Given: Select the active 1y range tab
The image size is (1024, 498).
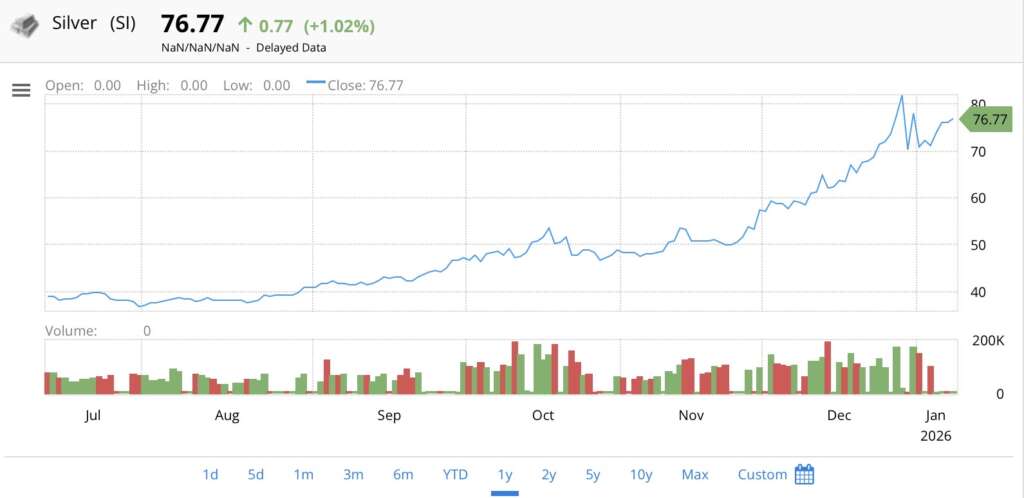Looking at the screenshot, I should coord(505,474).
